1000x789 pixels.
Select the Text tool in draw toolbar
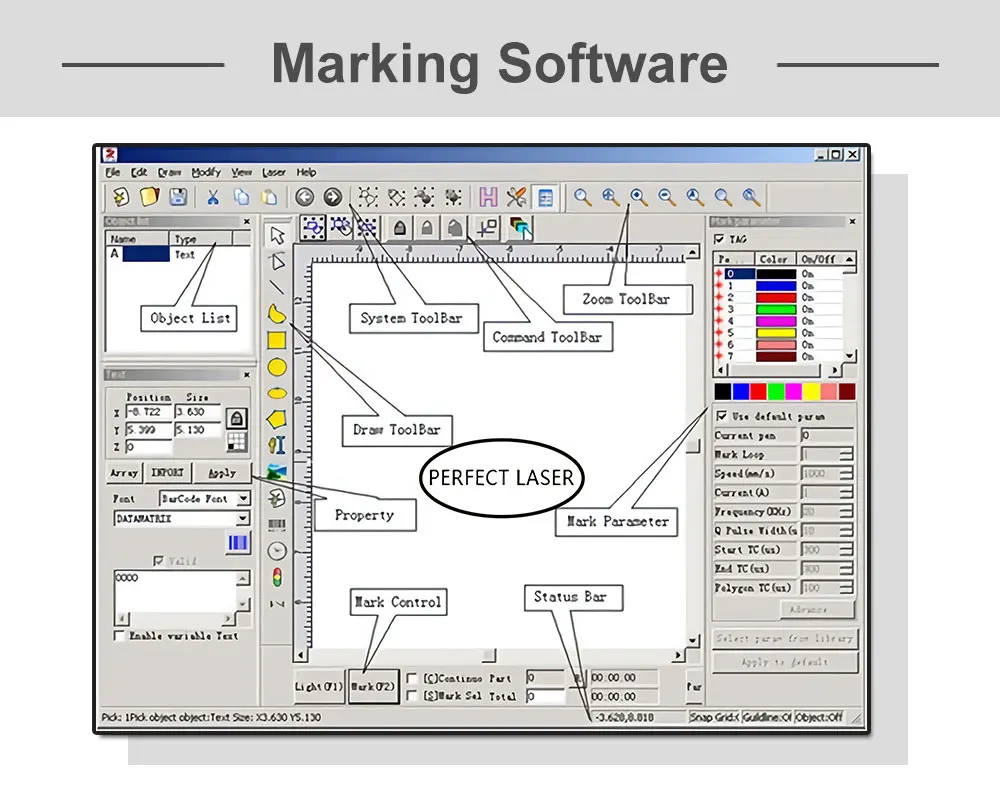(x=277, y=445)
